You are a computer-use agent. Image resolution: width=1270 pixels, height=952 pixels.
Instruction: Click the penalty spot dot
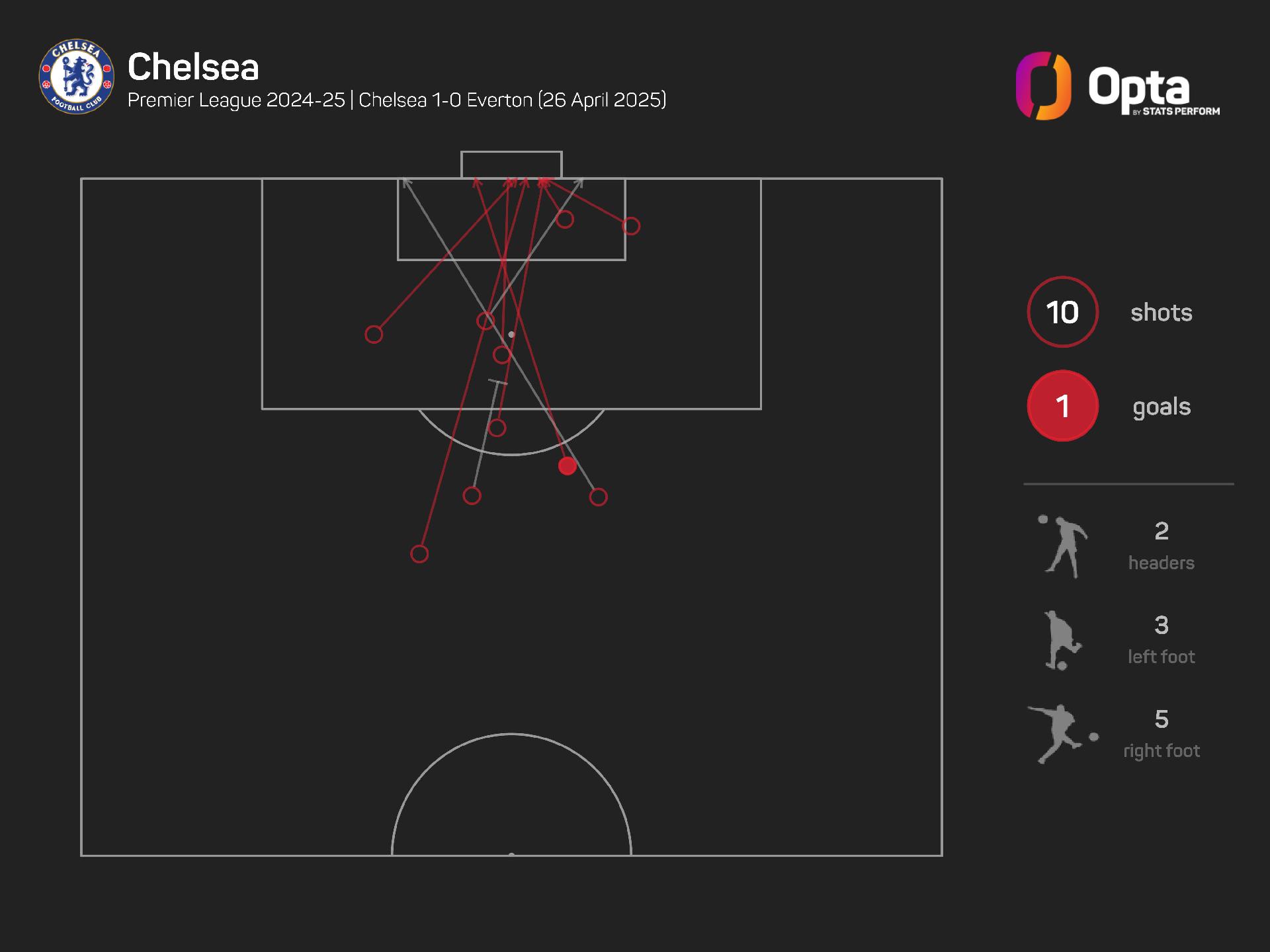coord(511,335)
